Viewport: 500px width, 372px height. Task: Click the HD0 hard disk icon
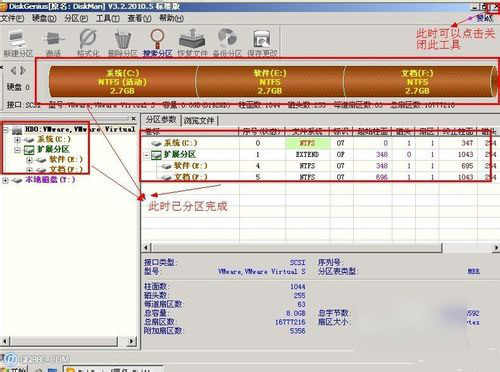(17, 130)
